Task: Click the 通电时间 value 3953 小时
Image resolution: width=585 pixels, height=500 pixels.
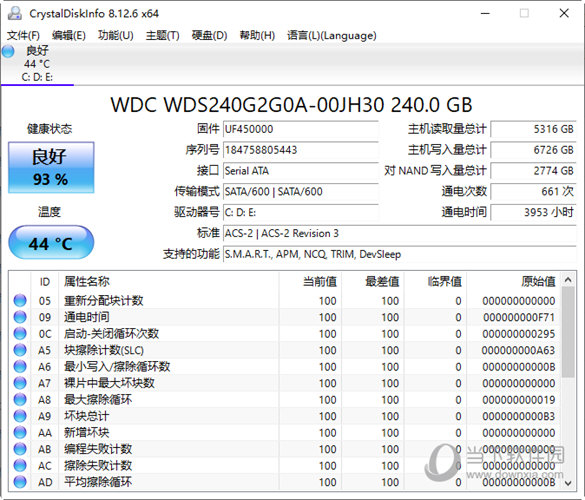Action: 534,213
